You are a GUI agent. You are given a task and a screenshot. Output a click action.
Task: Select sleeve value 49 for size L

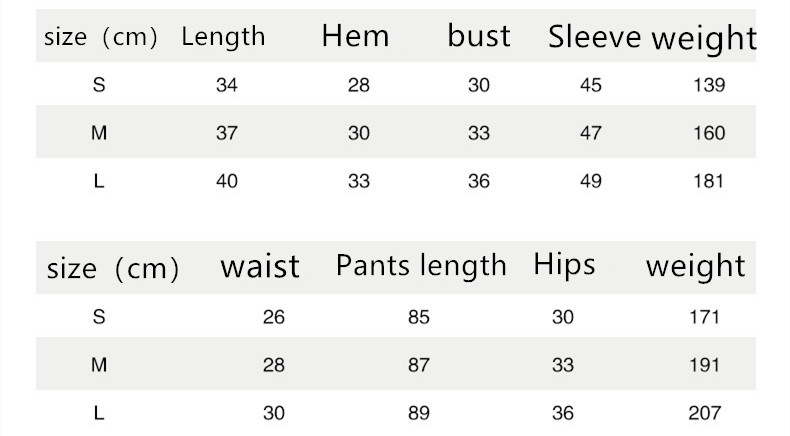[x=591, y=181]
